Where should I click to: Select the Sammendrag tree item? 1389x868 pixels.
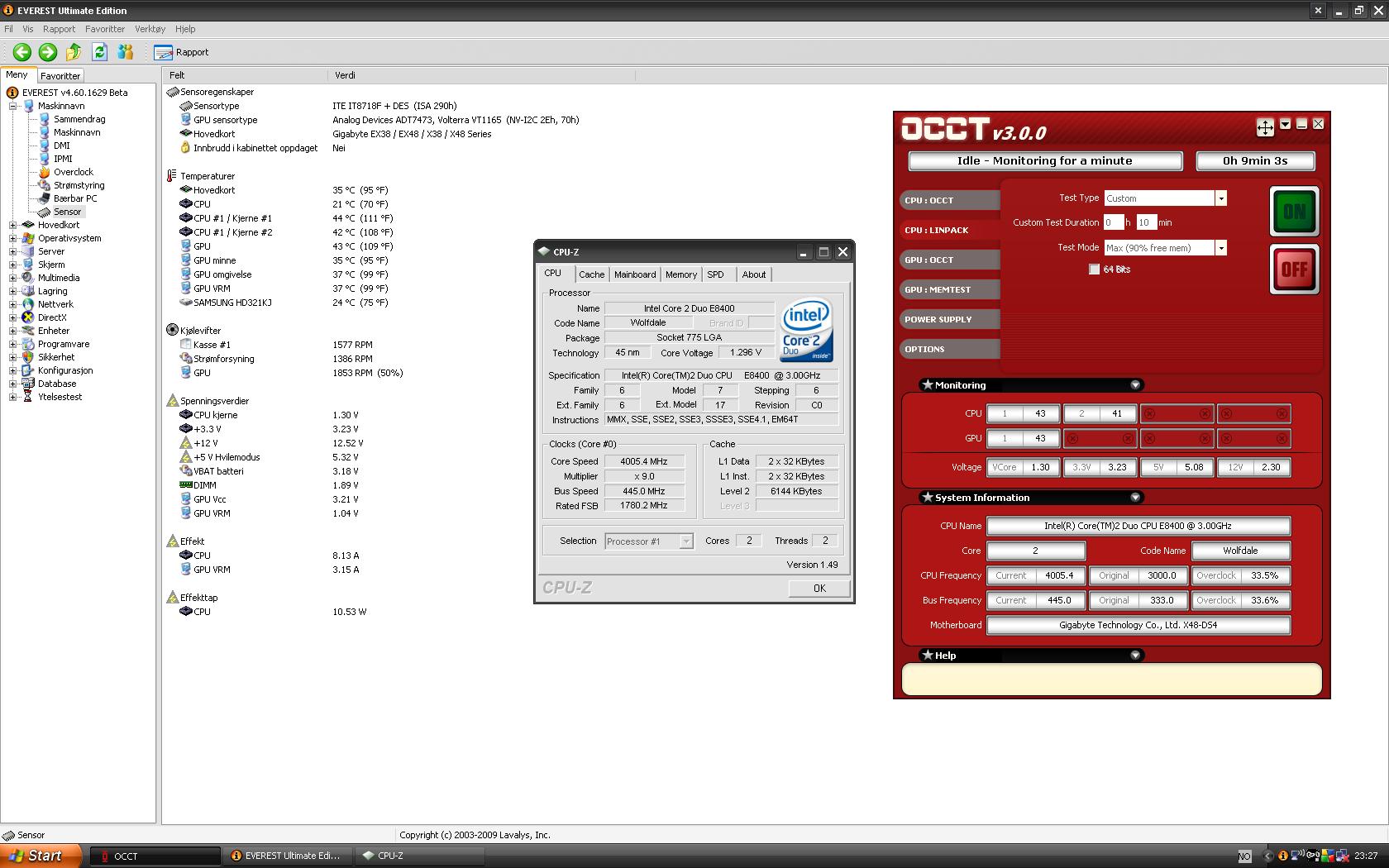point(79,119)
